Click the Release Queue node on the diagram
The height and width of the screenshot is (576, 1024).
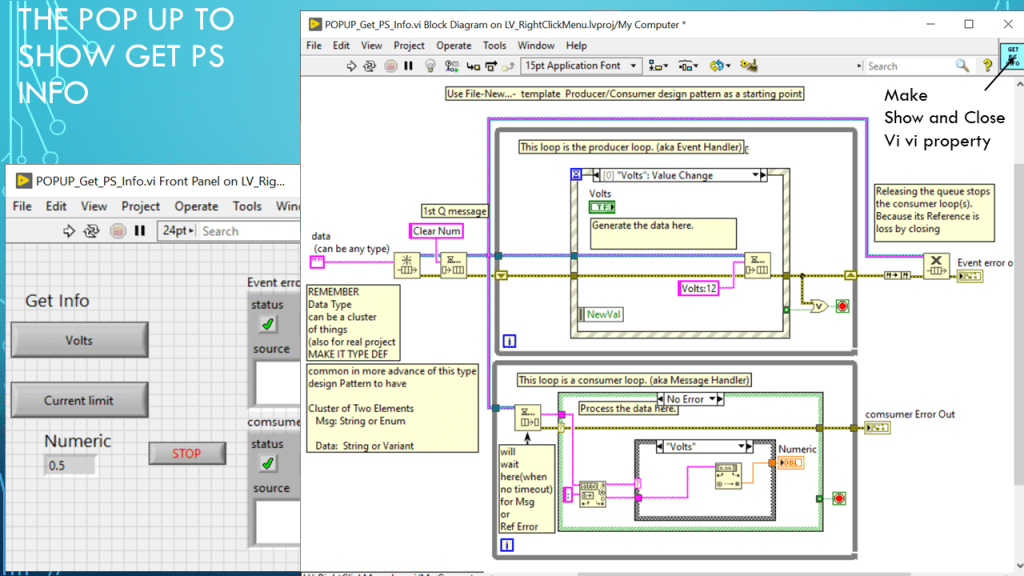point(936,266)
